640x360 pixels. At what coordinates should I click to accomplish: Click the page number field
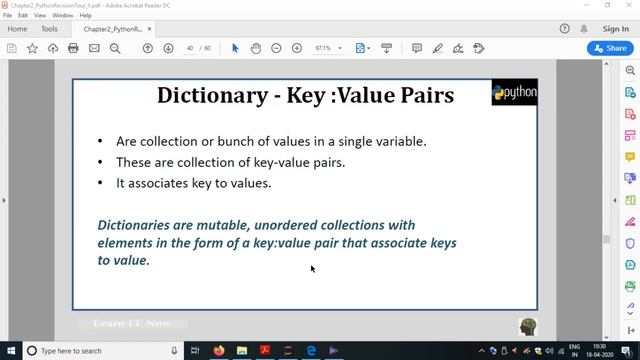pos(190,48)
